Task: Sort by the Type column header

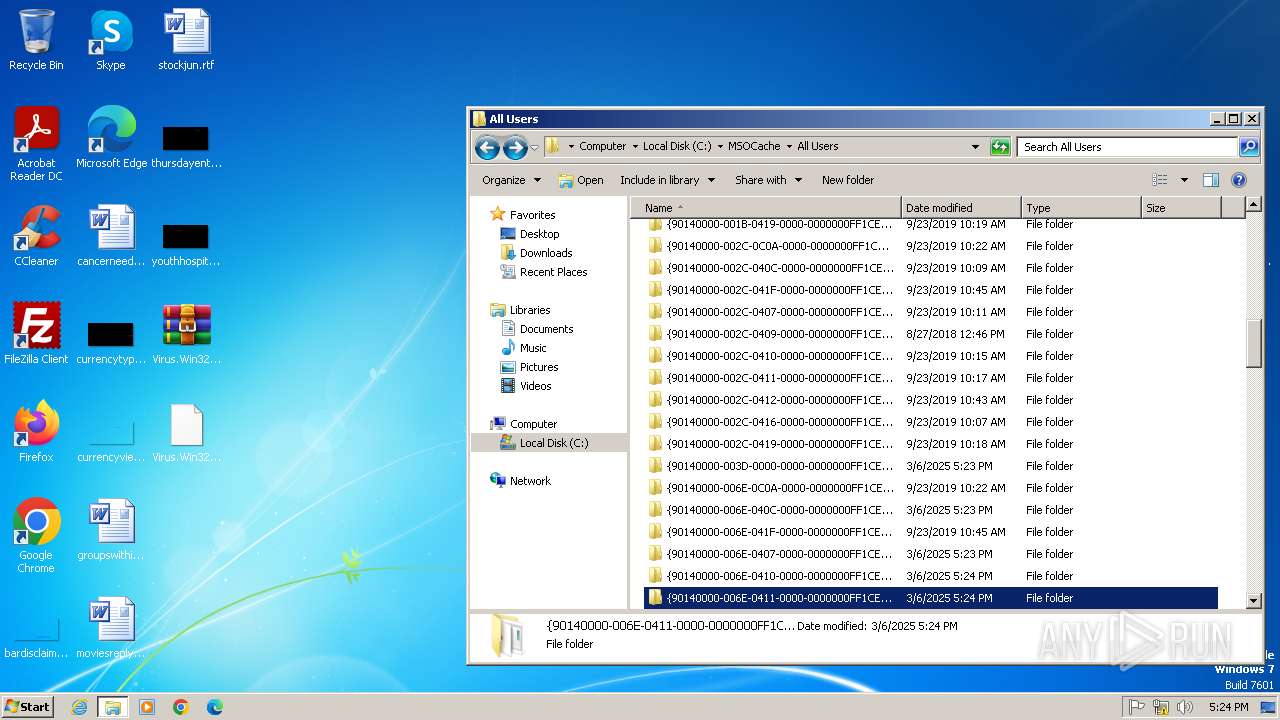Action: [1081, 208]
